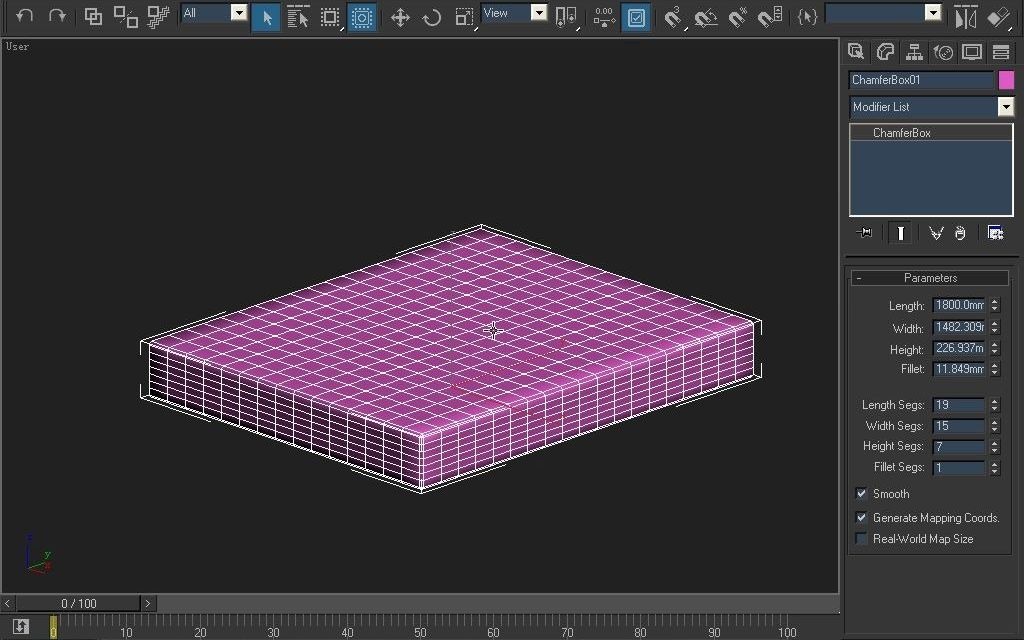Click Configure Modifier Sets button
The width and height of the screenshot is (1024, 640).
[x=995, y=232]
